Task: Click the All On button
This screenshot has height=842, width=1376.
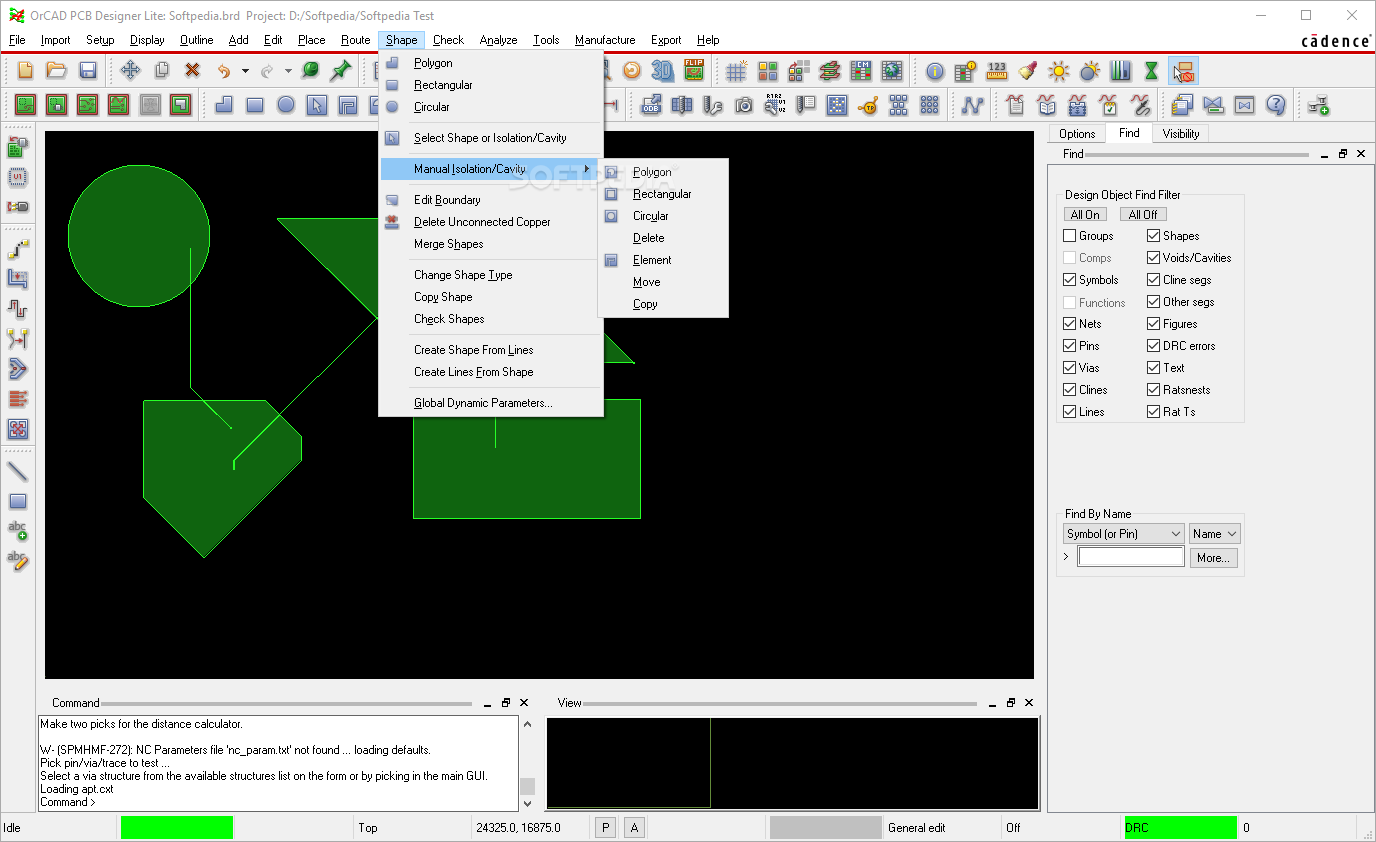Action: (x=1085, y=215)
